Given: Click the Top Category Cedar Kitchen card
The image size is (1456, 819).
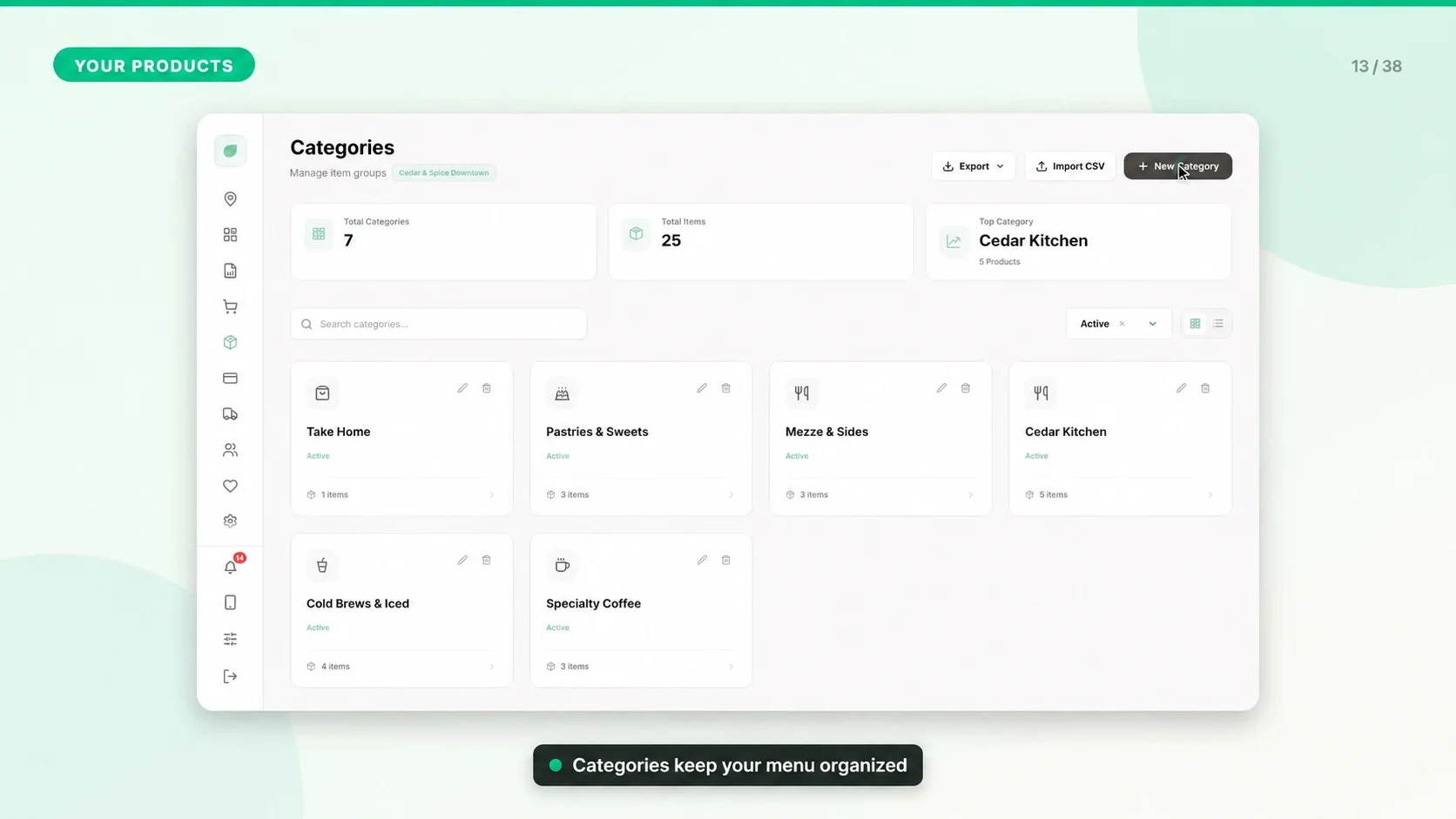Looking at the screenshot, I should (1078, 242).
